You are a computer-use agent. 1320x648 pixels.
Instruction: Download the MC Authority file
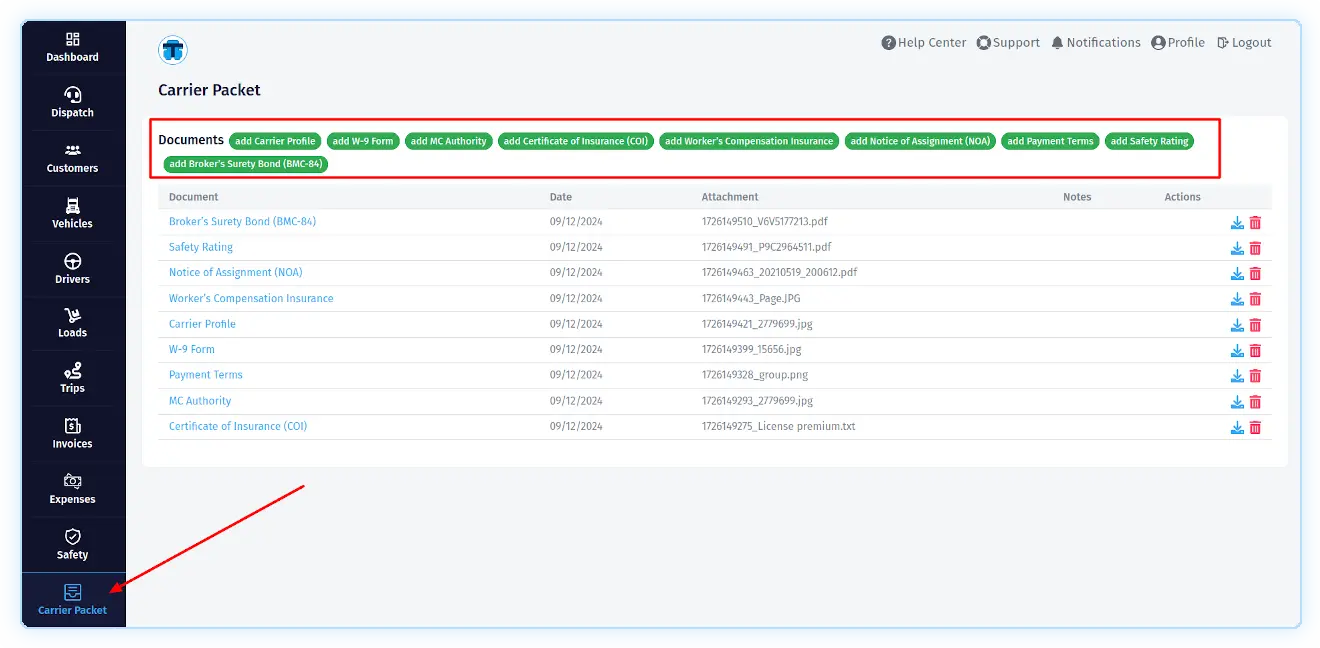1237,402
